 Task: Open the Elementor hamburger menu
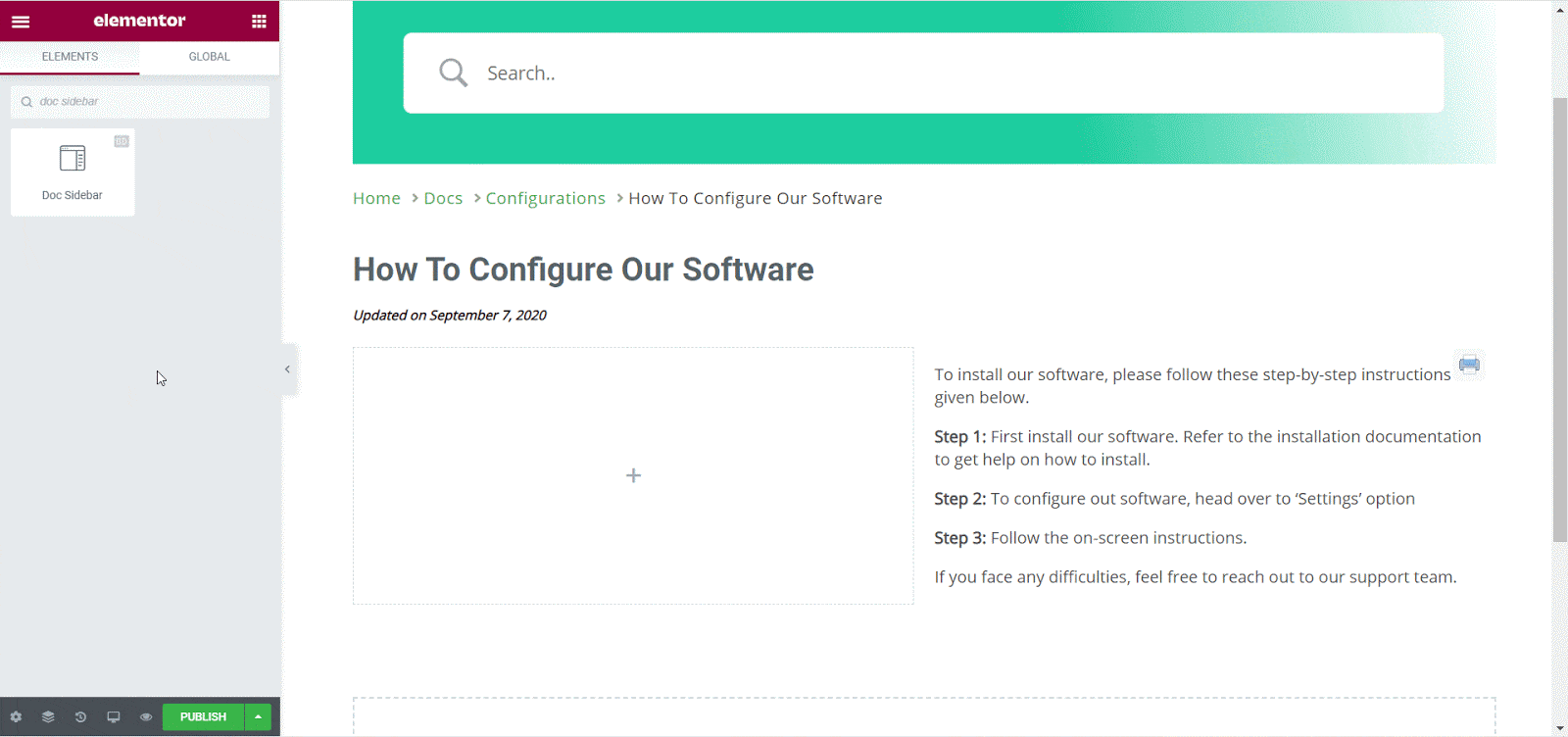click(x=21, y=22)
